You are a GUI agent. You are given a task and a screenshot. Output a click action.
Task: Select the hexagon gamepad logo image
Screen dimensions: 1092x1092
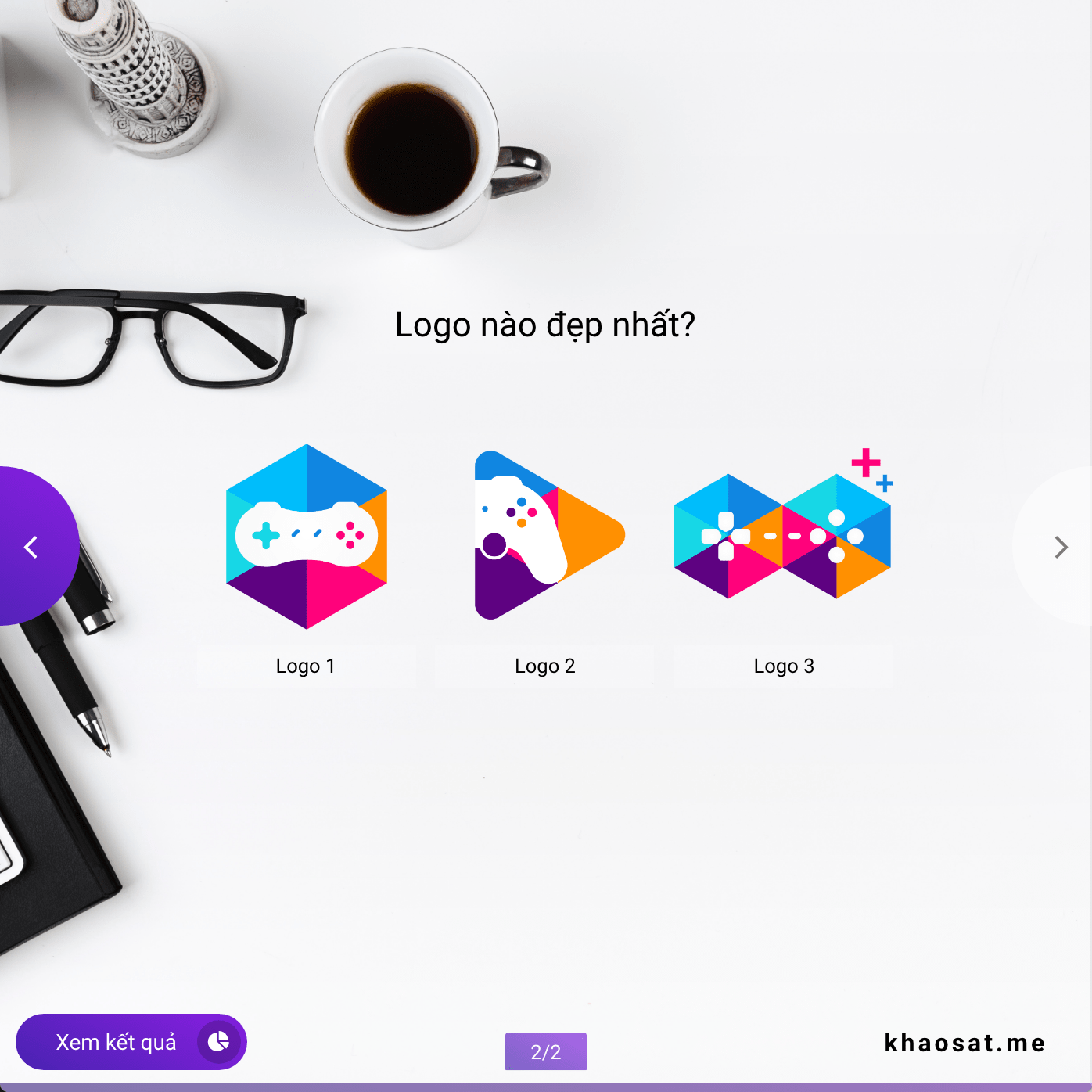307,537
